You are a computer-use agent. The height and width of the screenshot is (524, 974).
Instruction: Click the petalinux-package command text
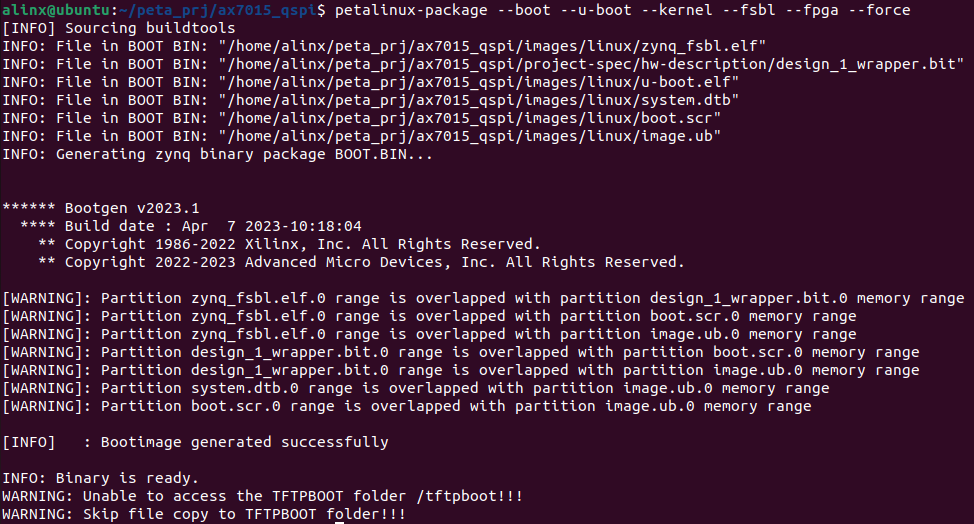[x=622, y=10]
